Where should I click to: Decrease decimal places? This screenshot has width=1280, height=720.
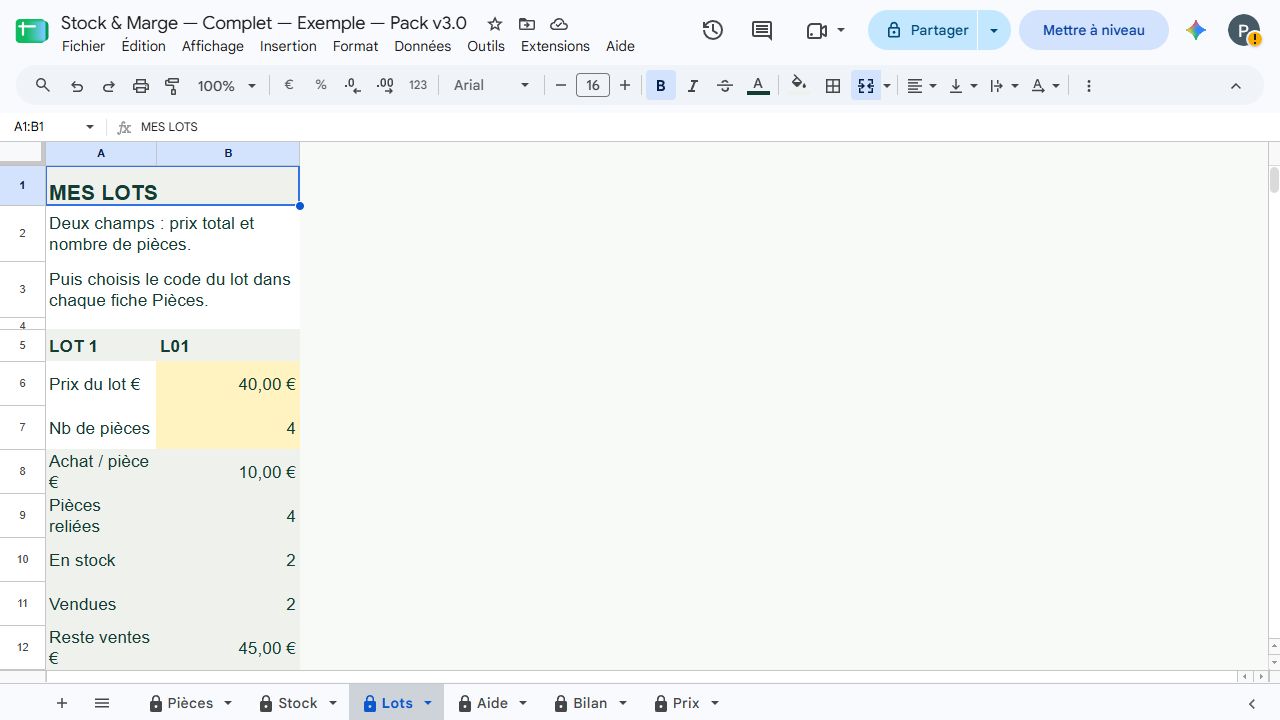coord(352,86)
